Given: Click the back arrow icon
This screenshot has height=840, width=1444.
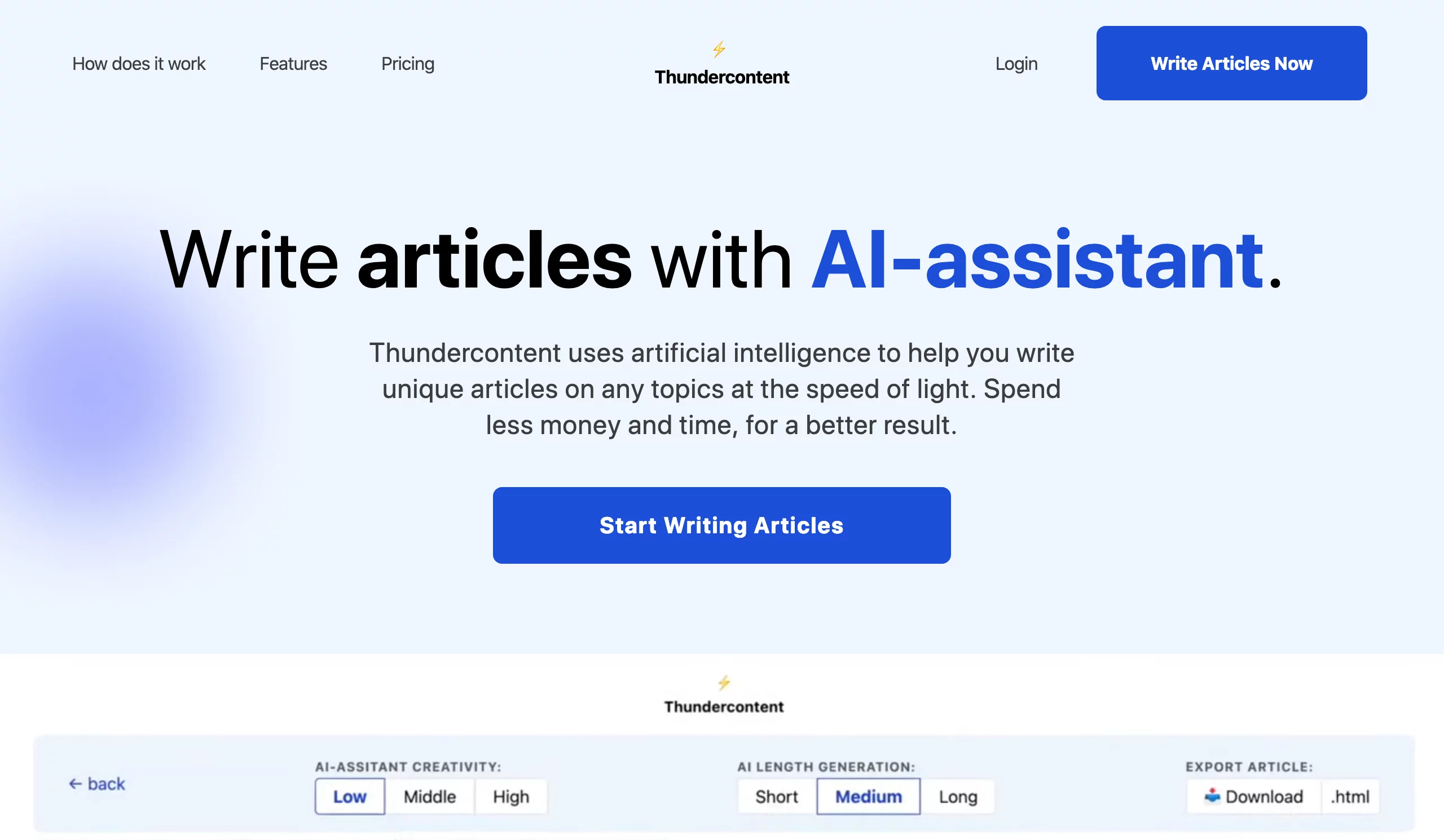Looking at the screenshot, I should [x=76, y=782].
